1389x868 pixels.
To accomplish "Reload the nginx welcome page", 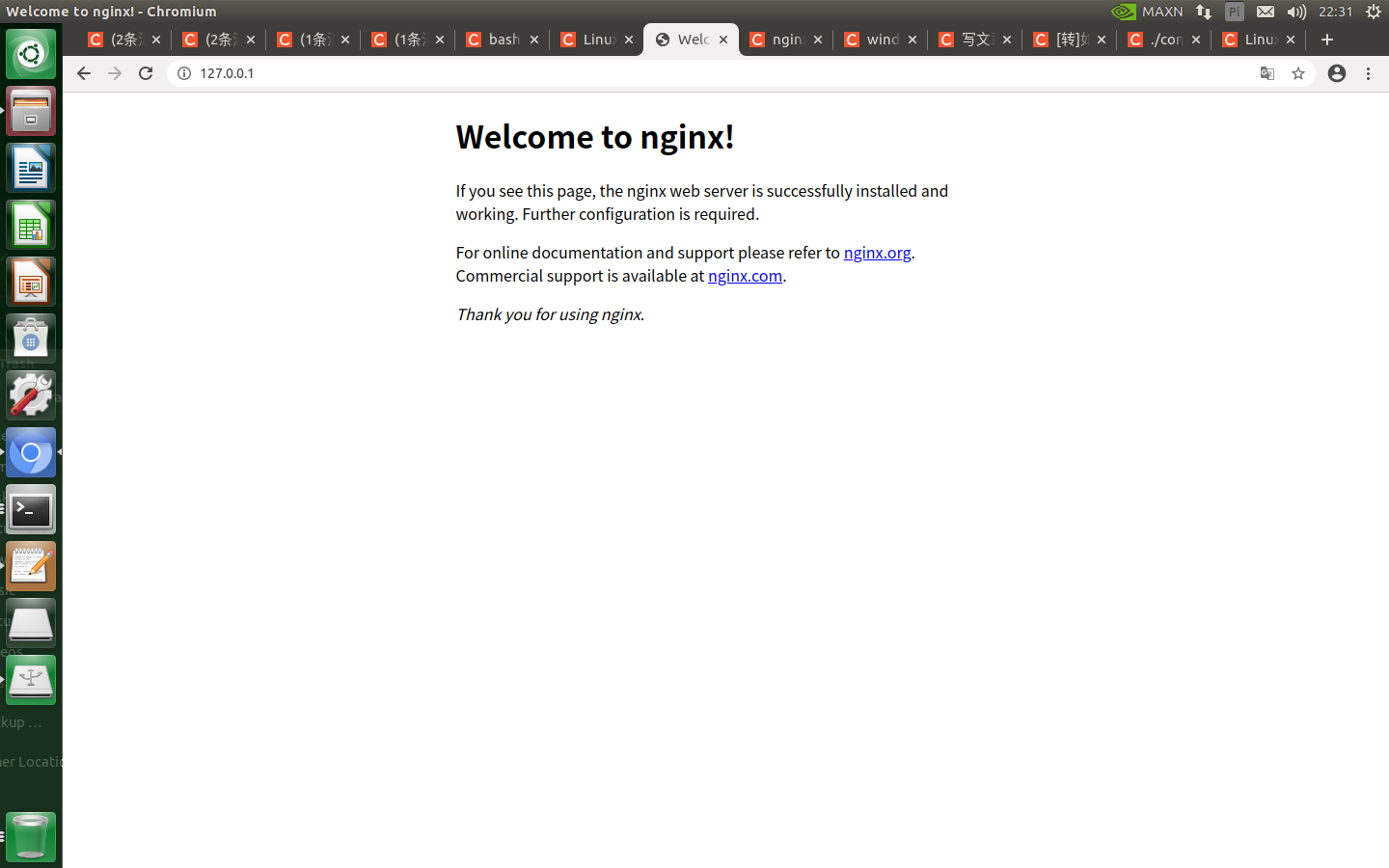I will click(146, 72).
